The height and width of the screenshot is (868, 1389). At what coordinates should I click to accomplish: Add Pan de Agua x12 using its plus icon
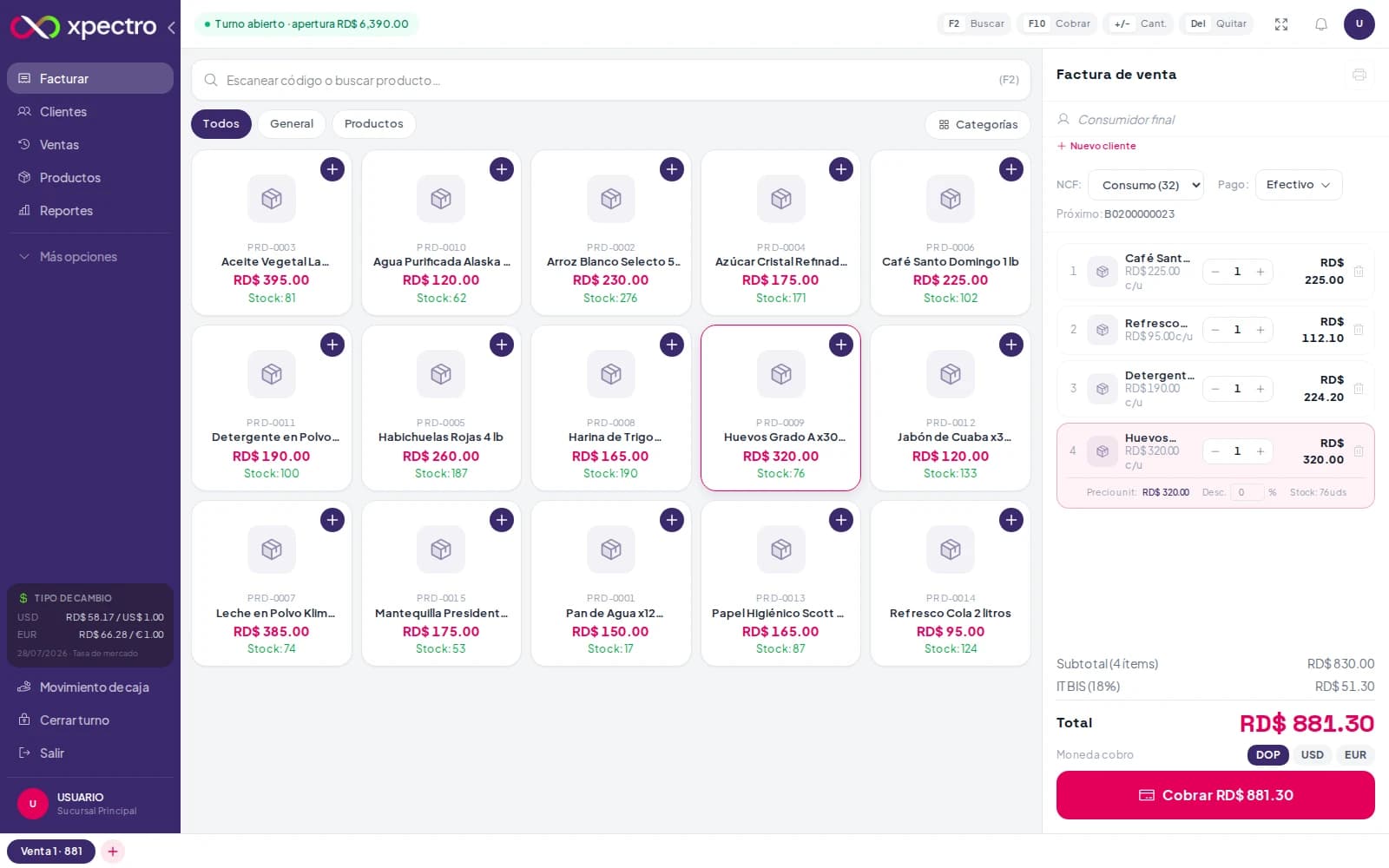672,520
